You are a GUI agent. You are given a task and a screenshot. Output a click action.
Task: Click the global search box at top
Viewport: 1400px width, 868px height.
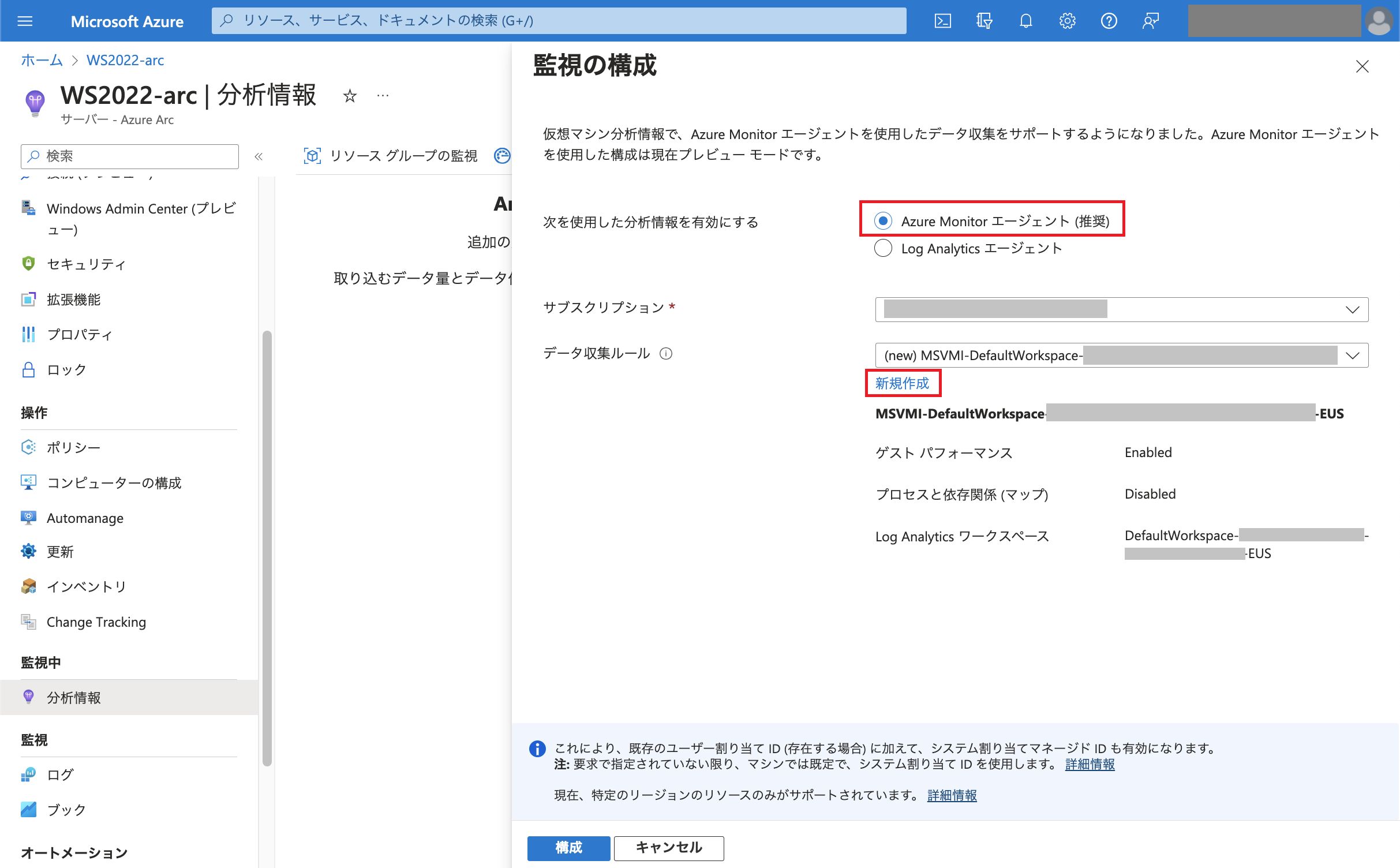coord(559,21)
